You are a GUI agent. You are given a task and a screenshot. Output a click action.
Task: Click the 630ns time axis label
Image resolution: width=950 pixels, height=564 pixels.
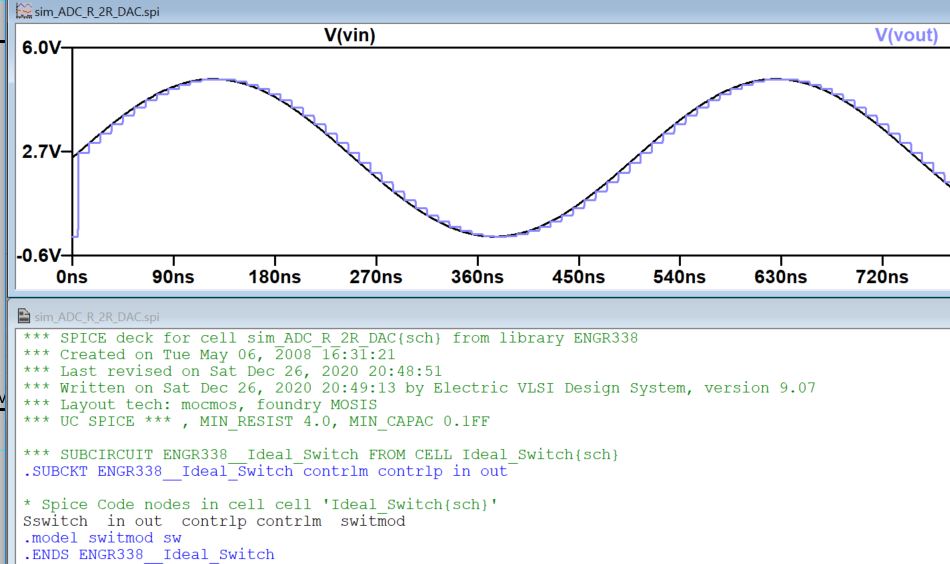coord(780,277)
